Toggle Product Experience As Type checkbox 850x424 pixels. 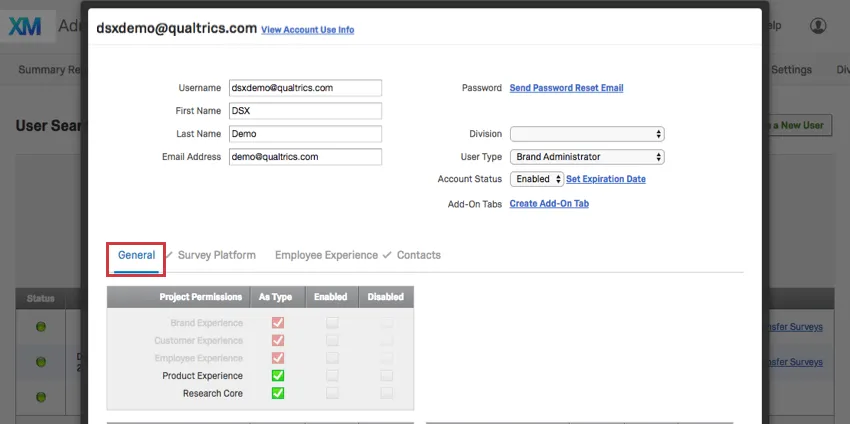[x=278, y=375]
